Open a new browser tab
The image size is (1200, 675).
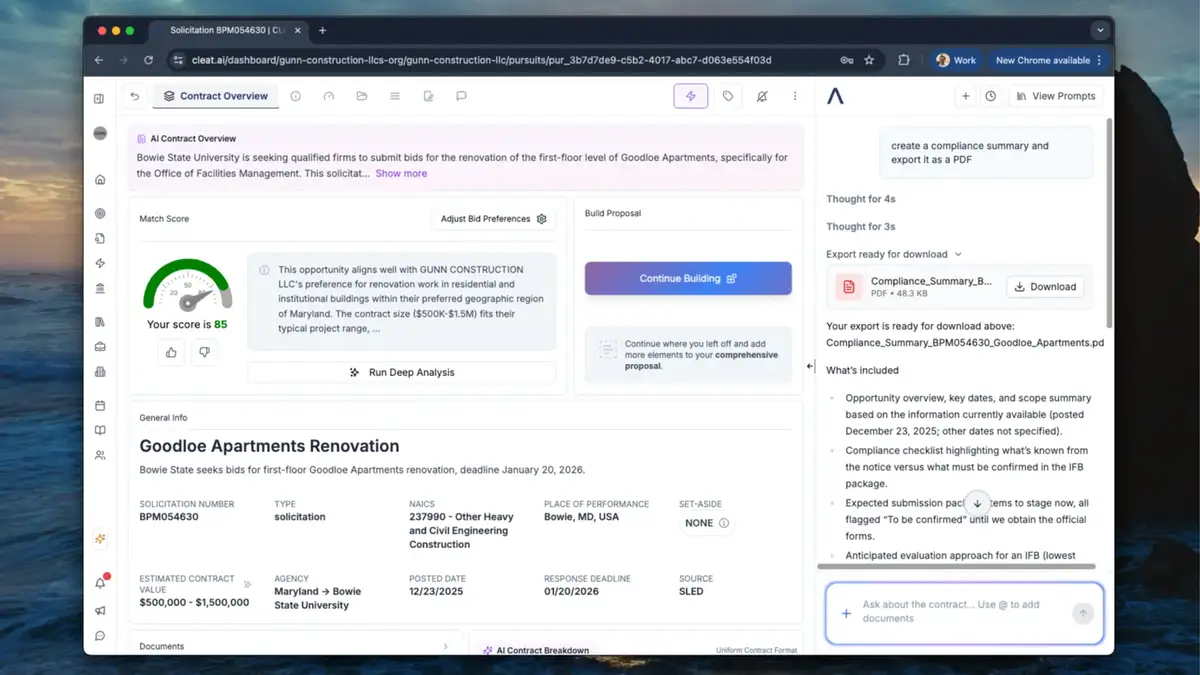322,30
